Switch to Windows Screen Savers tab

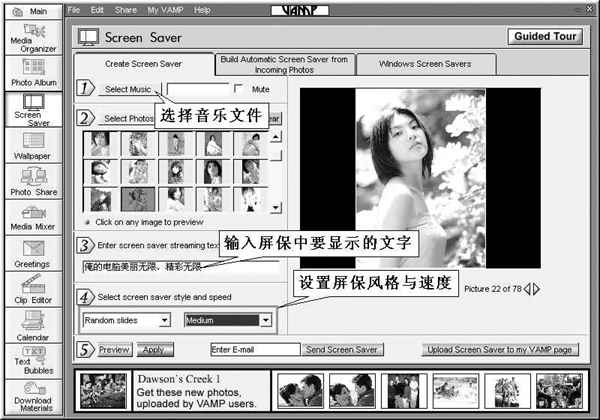[425, 64]
